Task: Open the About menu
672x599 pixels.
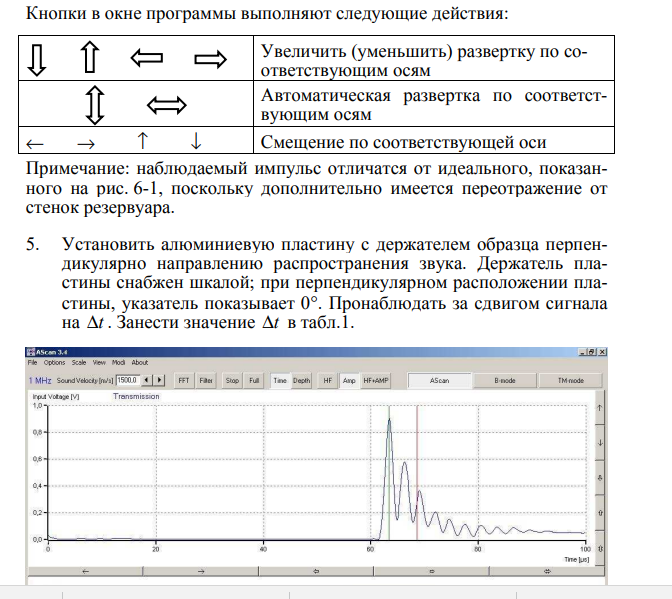Action: (x=140, y=362)
